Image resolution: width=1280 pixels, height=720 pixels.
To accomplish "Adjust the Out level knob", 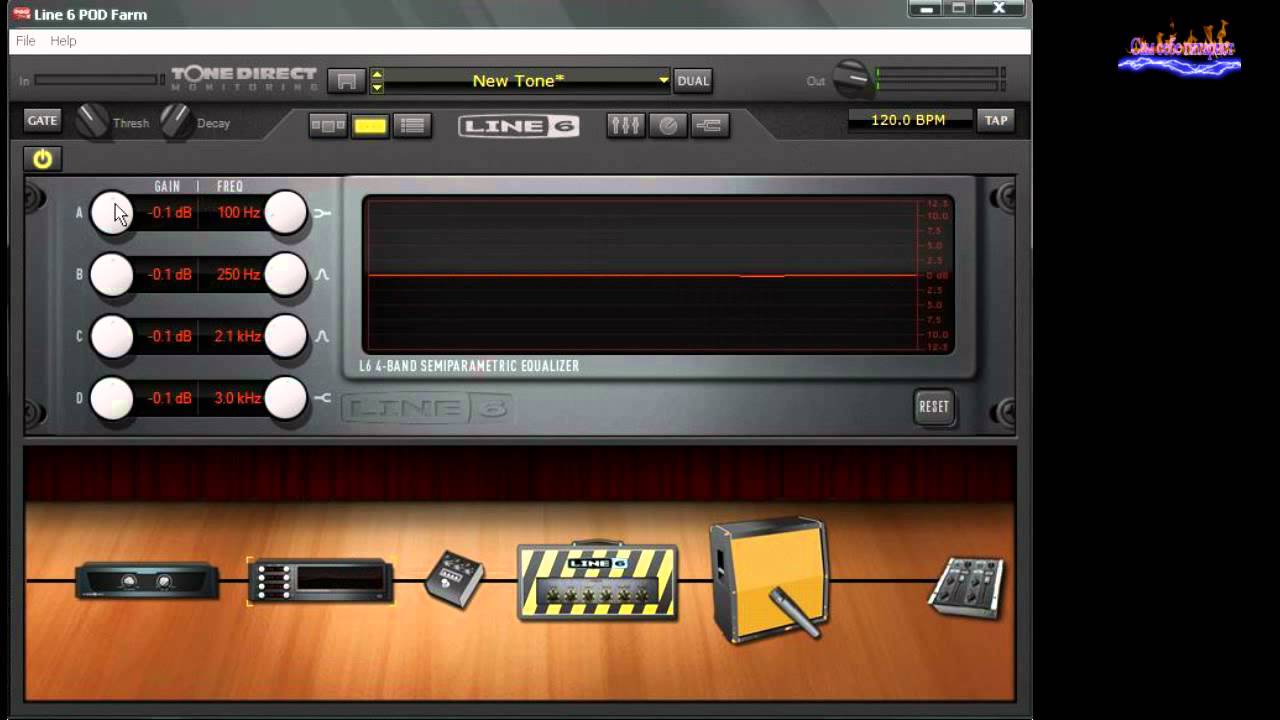I will click(852, 79).
